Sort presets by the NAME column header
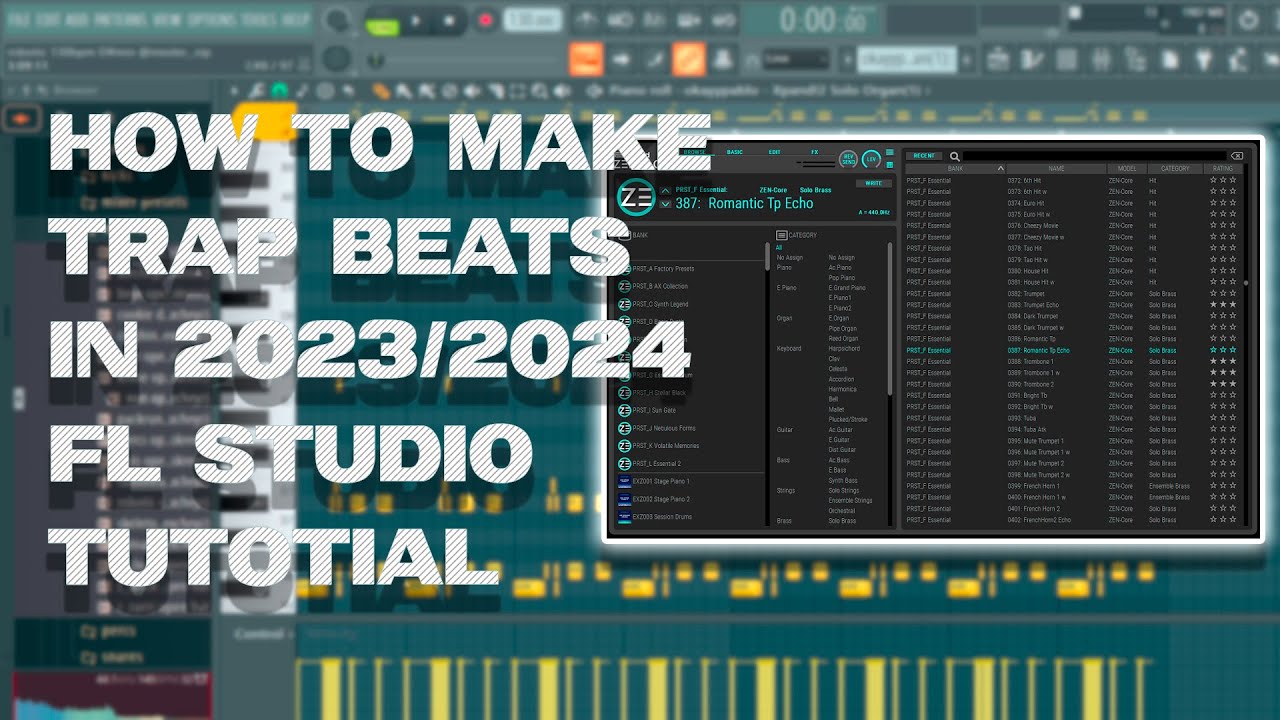The width and height of the screenshot is (1280, 720). click(x=1057, y=169)
